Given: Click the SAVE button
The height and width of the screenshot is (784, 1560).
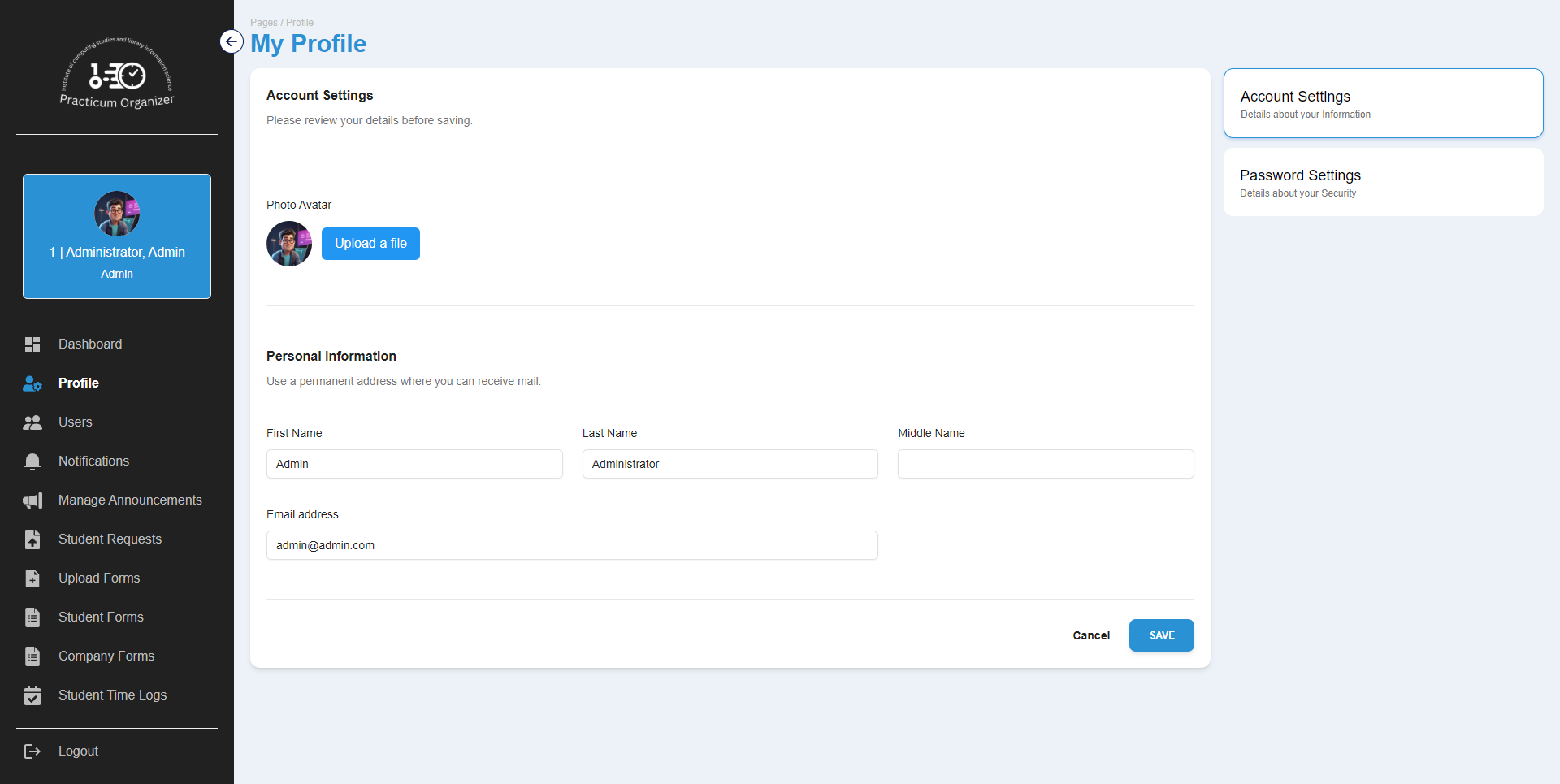Looking at the screenshot, I should [1161, 635].
